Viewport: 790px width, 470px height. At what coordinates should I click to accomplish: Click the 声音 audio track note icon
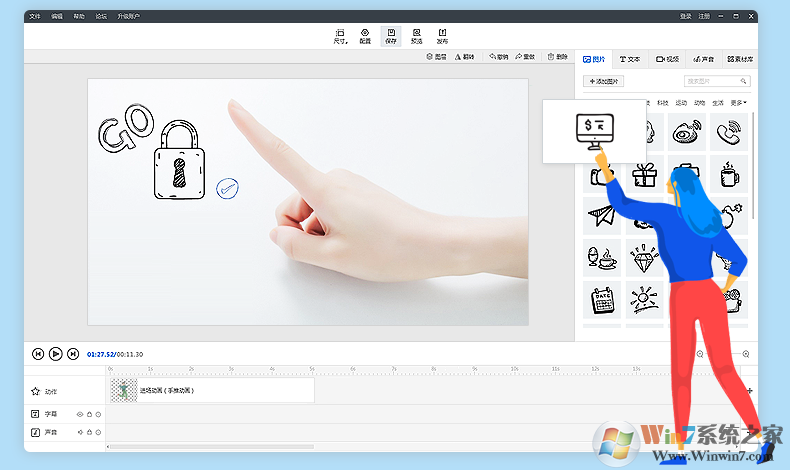(x=35, y=432)
